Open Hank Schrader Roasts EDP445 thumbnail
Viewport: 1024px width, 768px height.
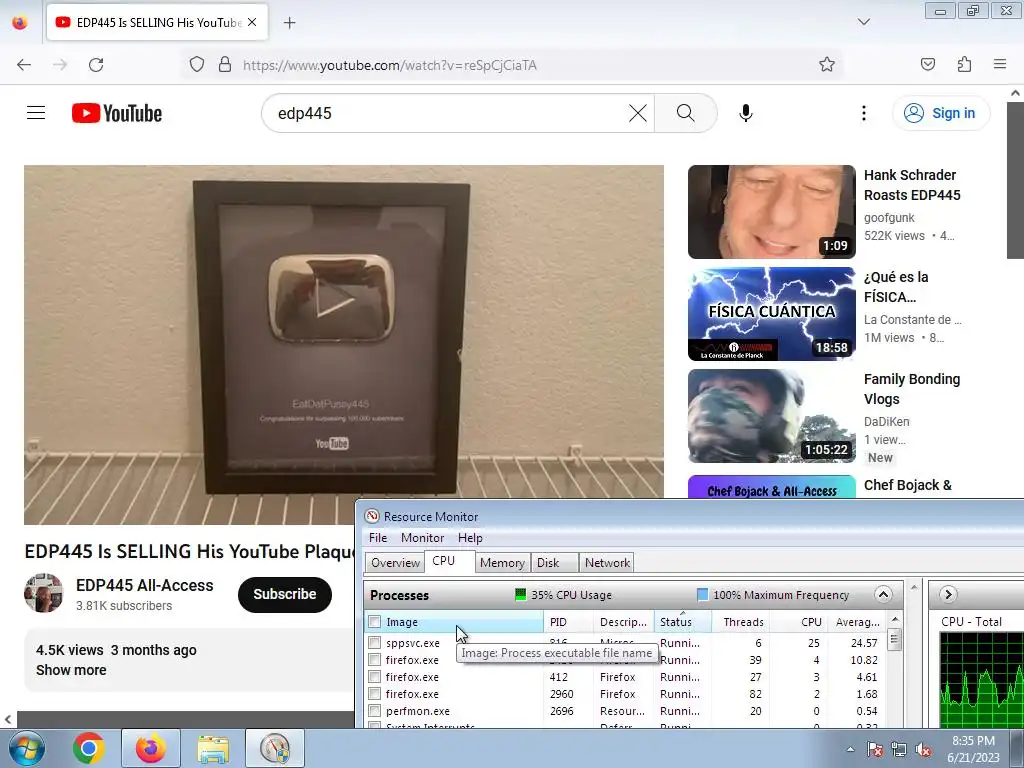click(771, 212)
